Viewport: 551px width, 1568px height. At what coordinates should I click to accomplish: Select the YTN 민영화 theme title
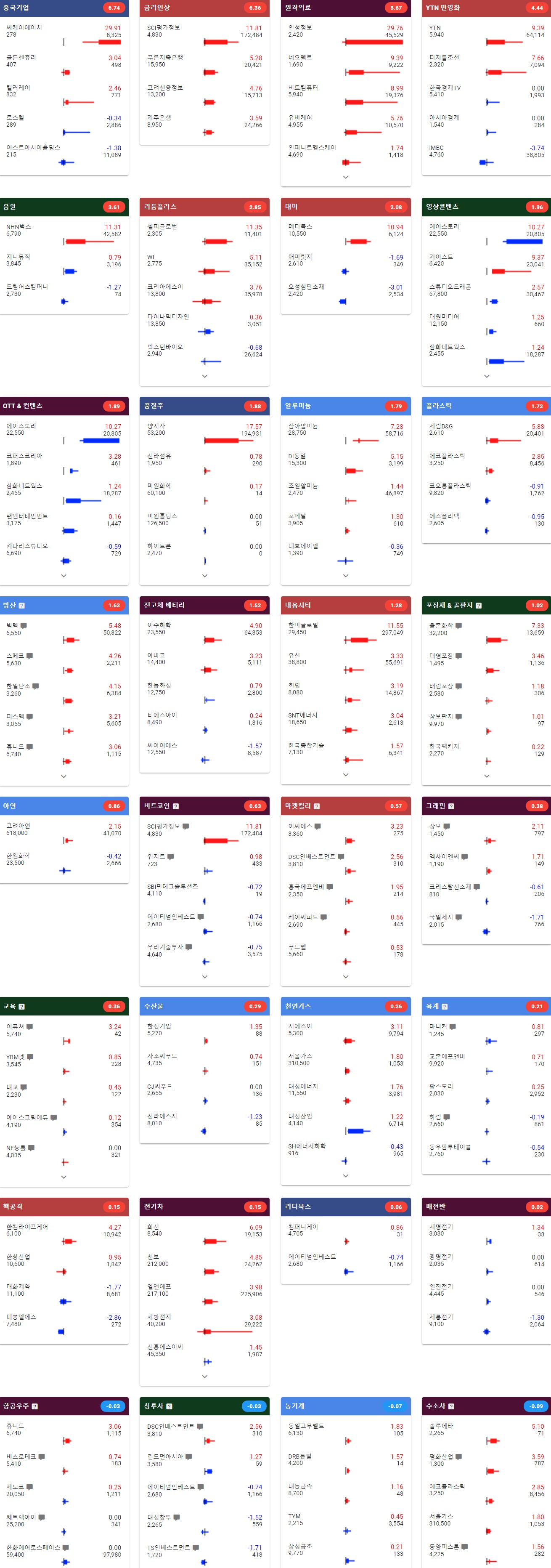click(x=443, y=8)
